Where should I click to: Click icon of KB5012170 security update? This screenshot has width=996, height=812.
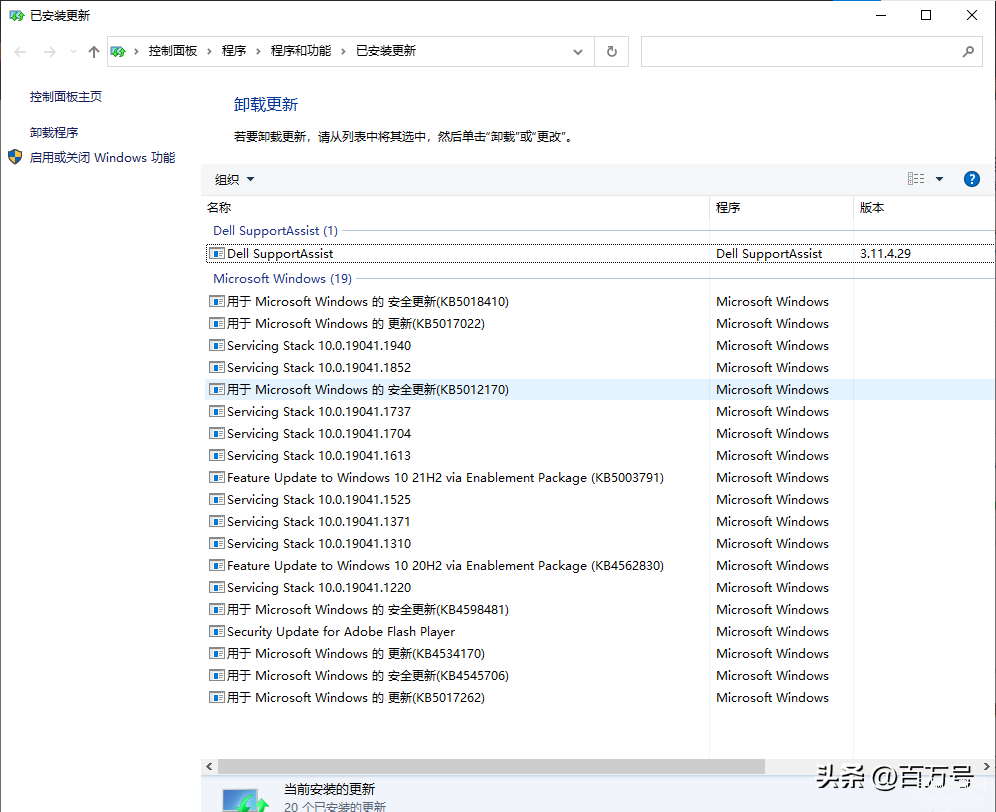click(x=217, y=389)
